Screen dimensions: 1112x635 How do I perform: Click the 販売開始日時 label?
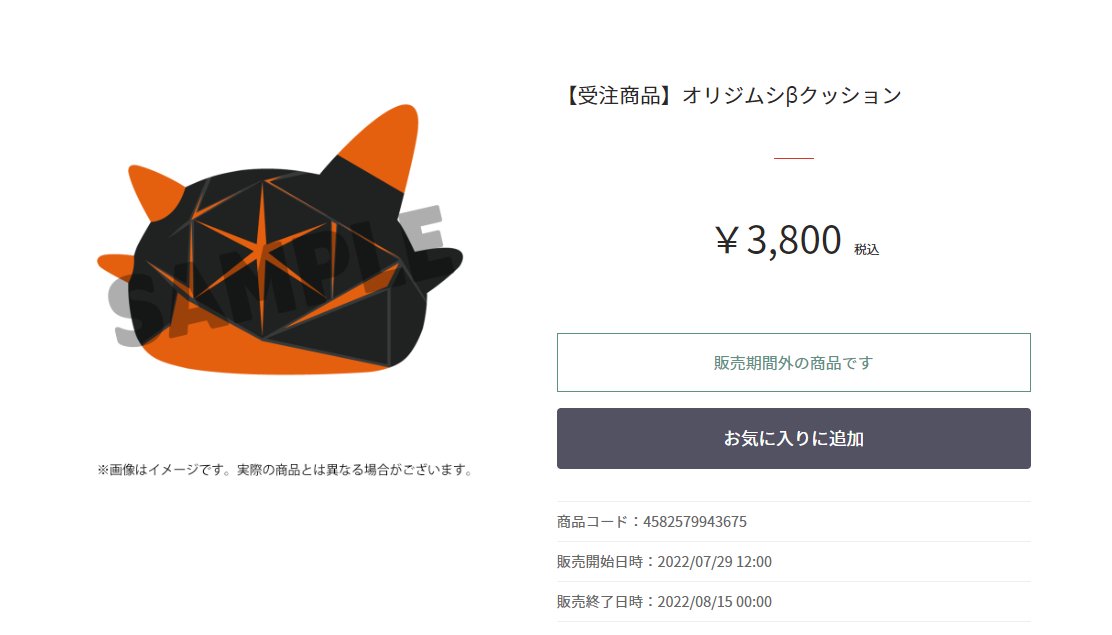pyautogui.click(x=600, y=562)
